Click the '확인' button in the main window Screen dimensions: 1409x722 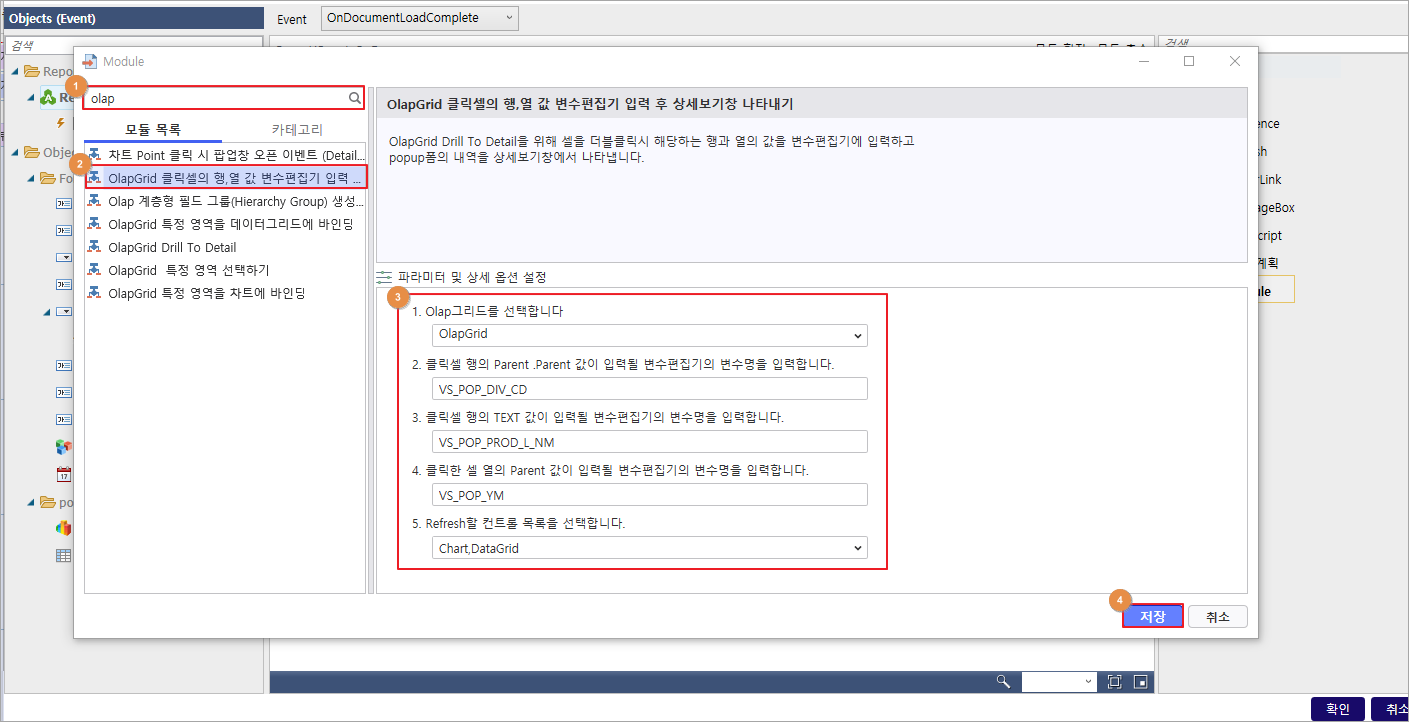tap(1338, 709)
